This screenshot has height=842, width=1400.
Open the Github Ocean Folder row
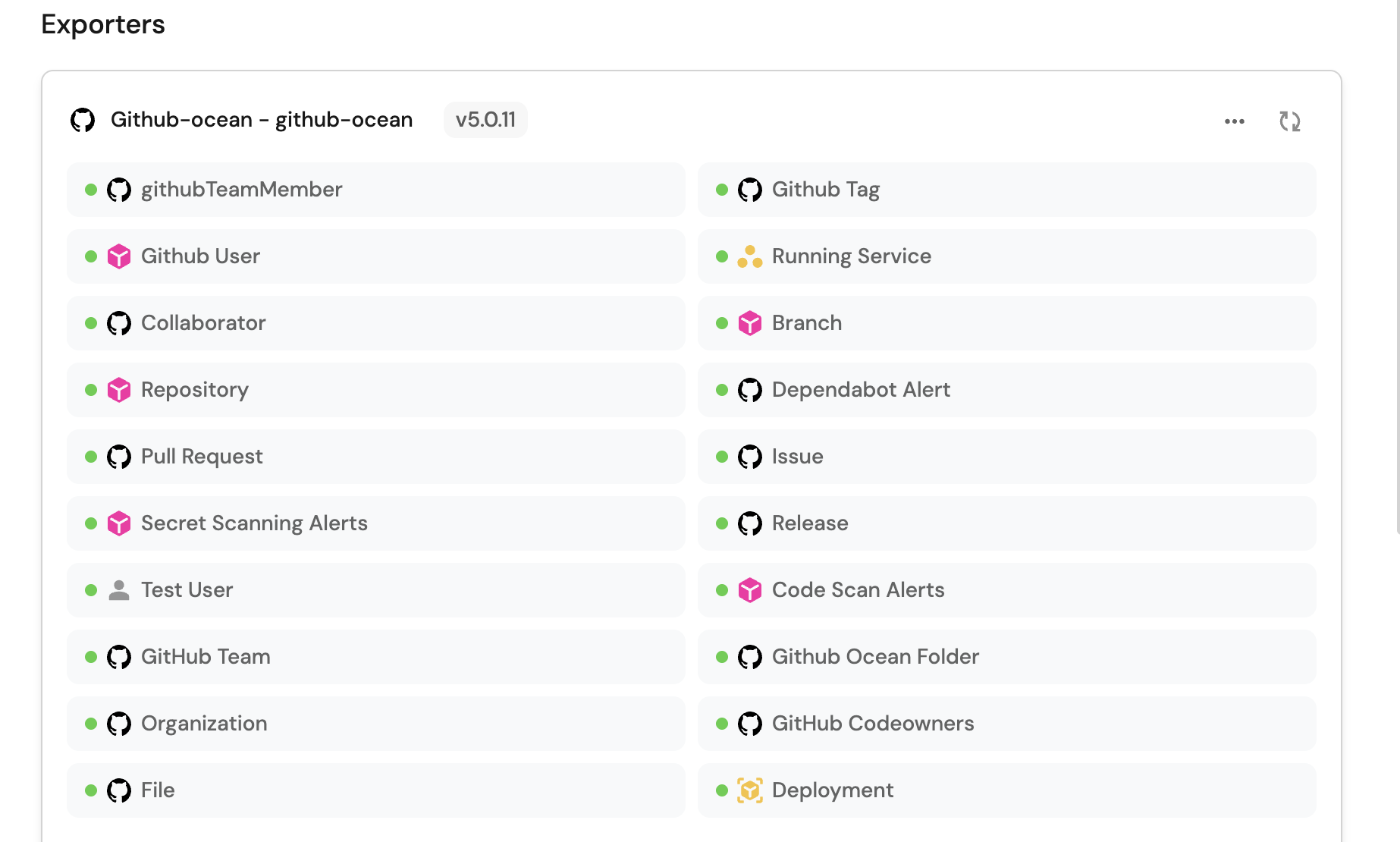coord(1006,657)
